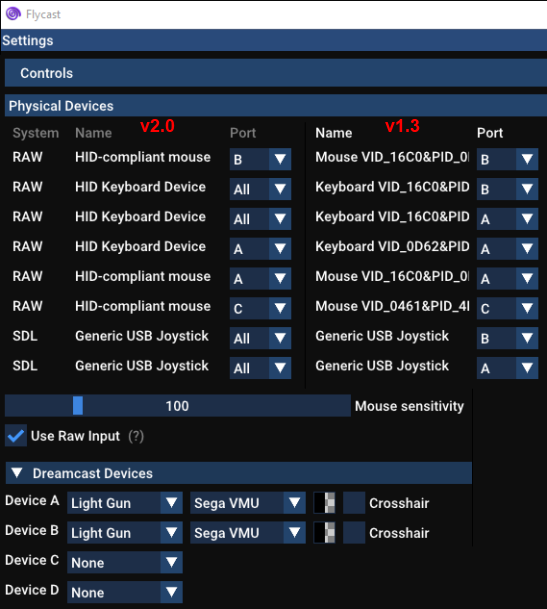The height and width of the screenshot is (609, 547).
Task: Click the Device D label
Action: [32, 590]
